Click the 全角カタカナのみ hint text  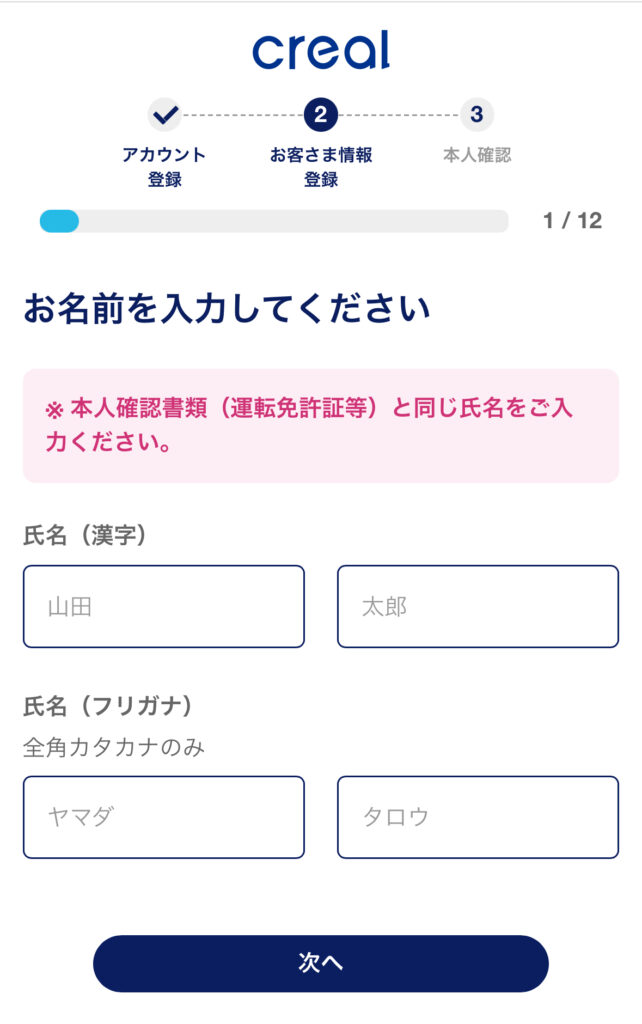click(114, 747)
